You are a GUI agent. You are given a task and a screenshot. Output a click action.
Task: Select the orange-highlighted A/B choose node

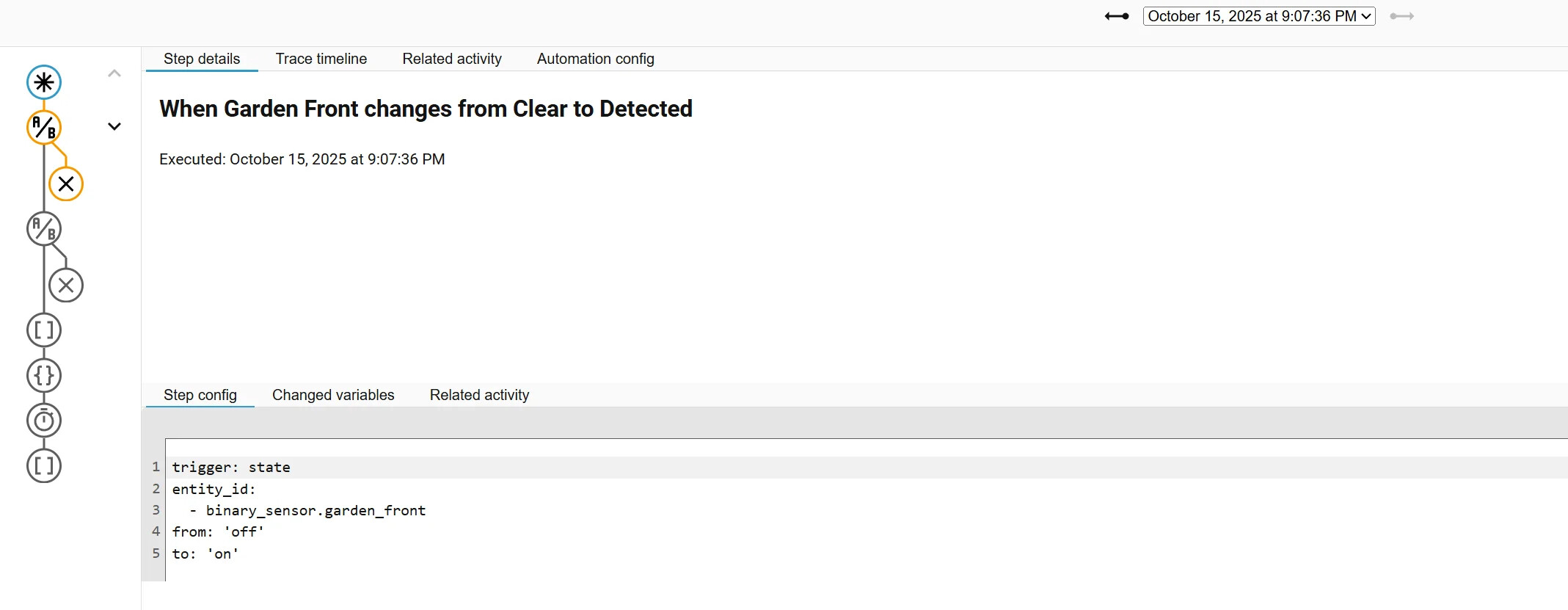pos(44,128)
